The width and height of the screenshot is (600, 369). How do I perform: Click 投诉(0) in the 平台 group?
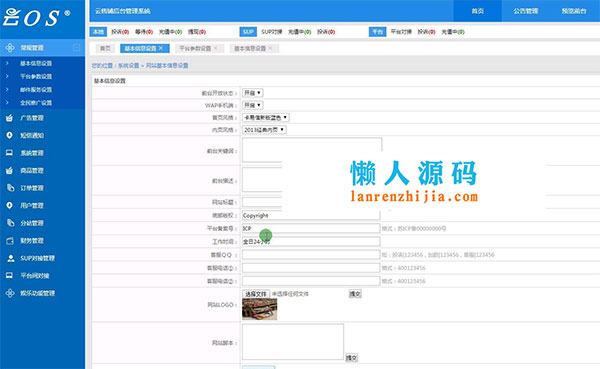click(426, 32)
